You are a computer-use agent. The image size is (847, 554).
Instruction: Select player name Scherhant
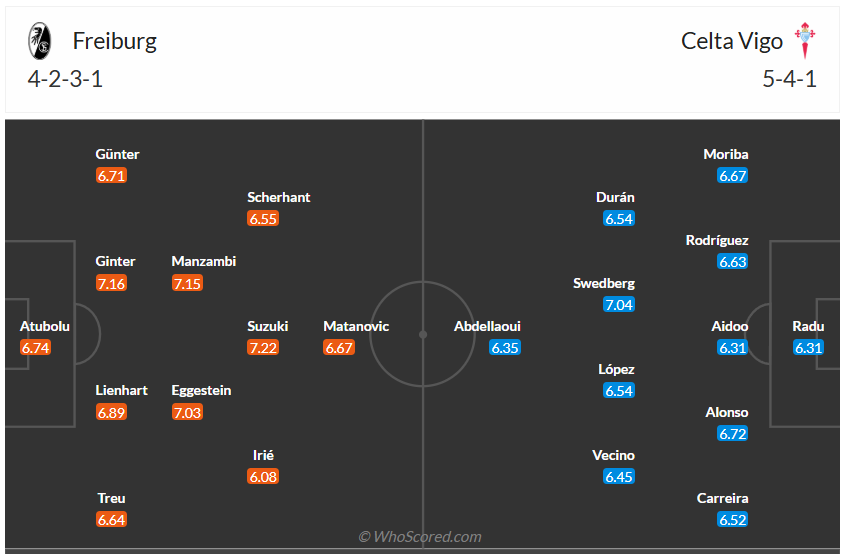(x=279, y=197)
